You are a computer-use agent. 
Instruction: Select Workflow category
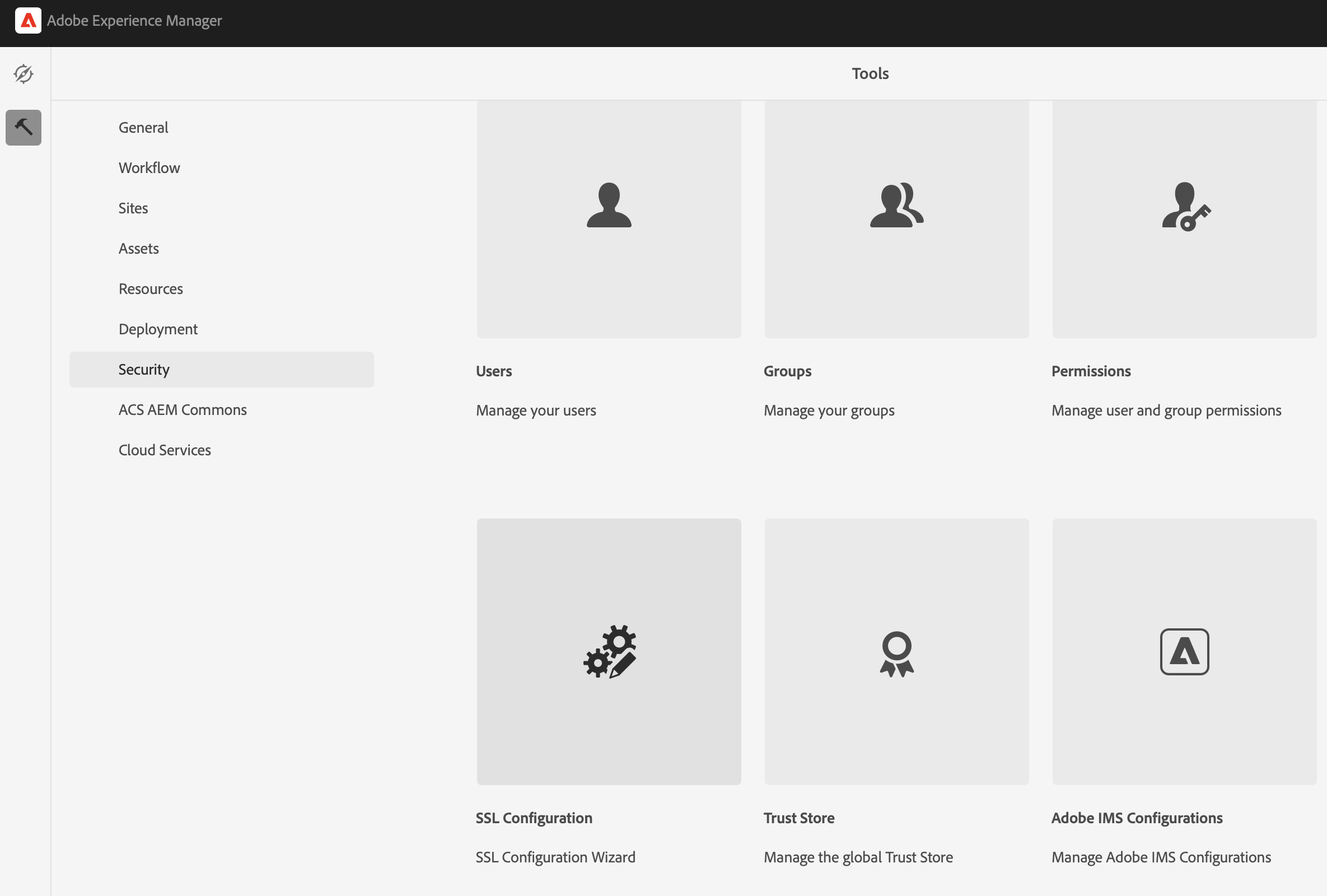tap(149, 168)
